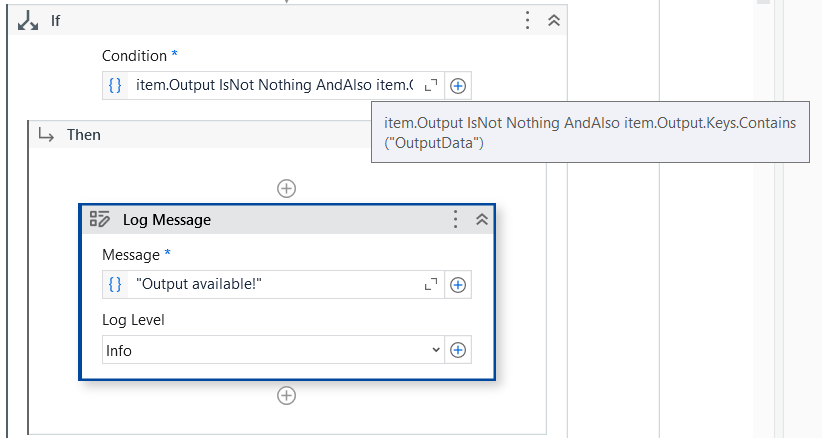Click the Log Message activity icon
Viewport: 822px width, 438px height.
point(100,220)
